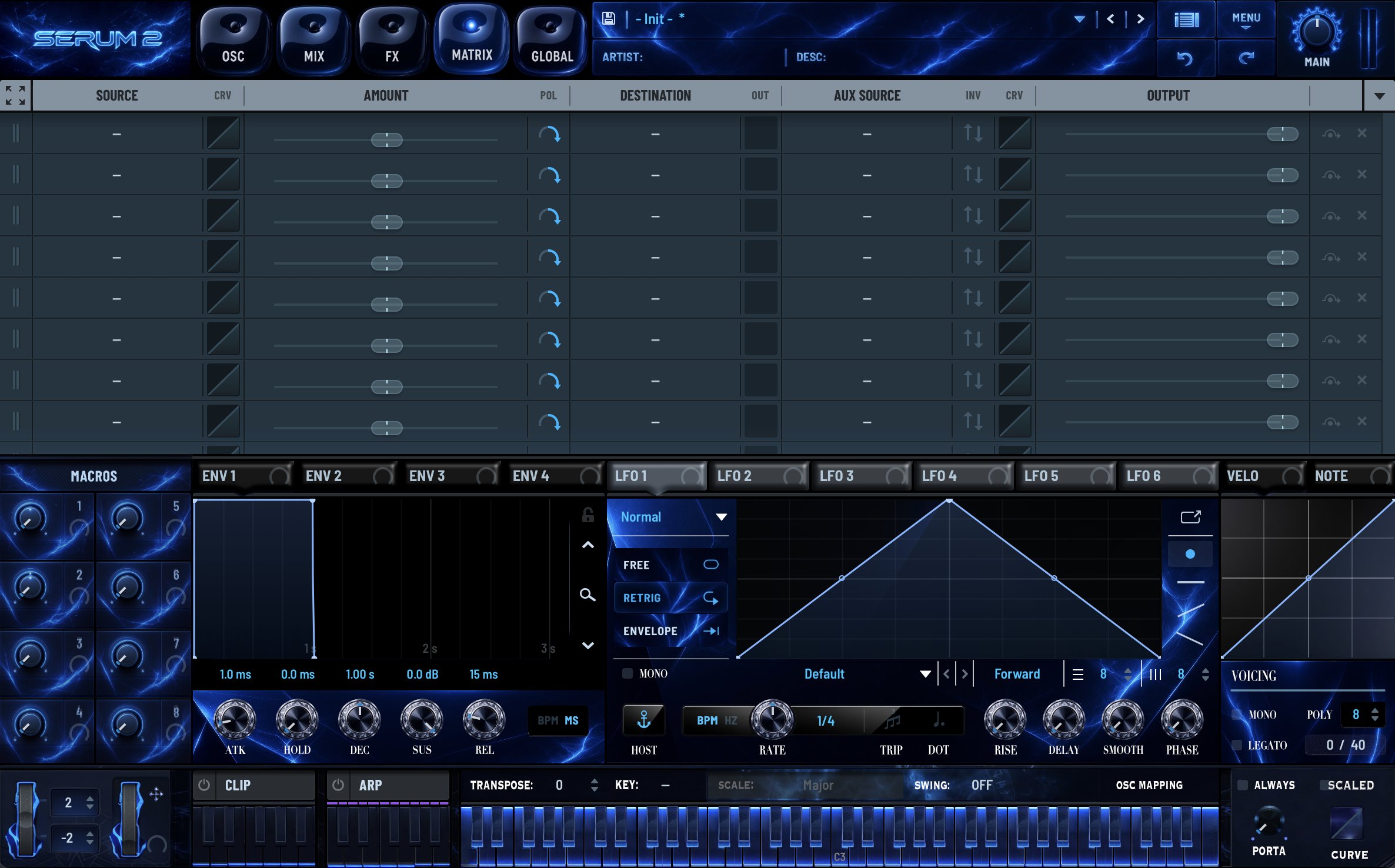Screen dimensions: 1395x868
Task: Switch to the MIX tab
Action: pyautogui.click(x=314, y=40)
